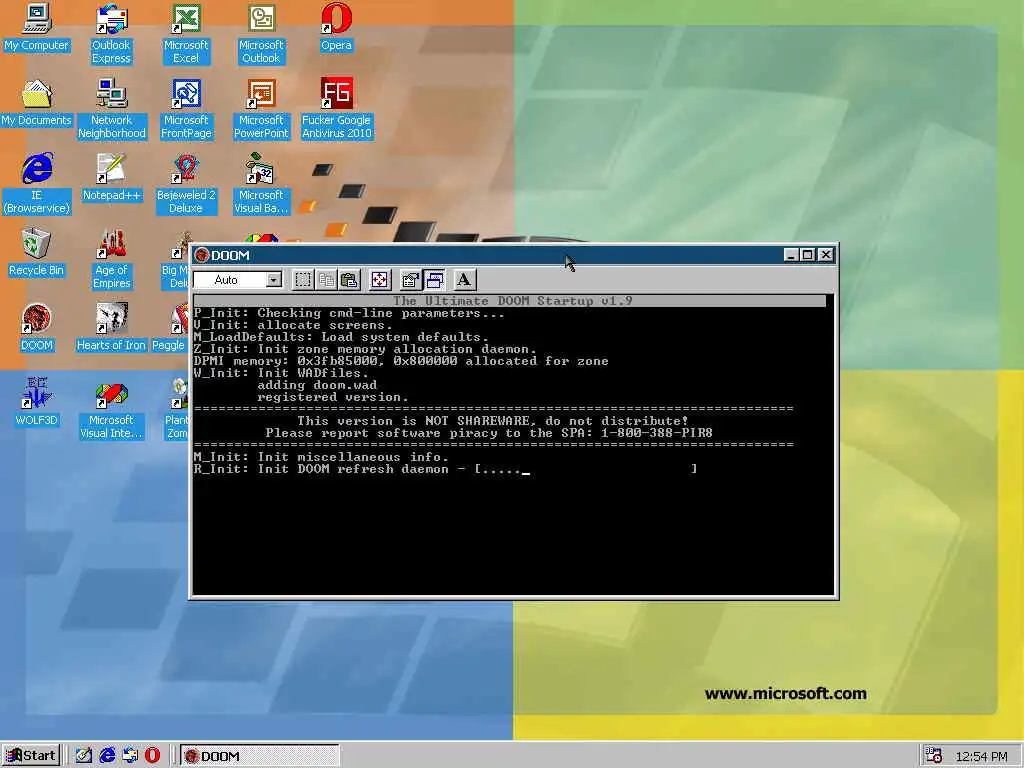The width and height of the screenshot is (1024, 768).
Task: Select the Microsoft Outlook desktop icon
Action: (x=261, y=34)
